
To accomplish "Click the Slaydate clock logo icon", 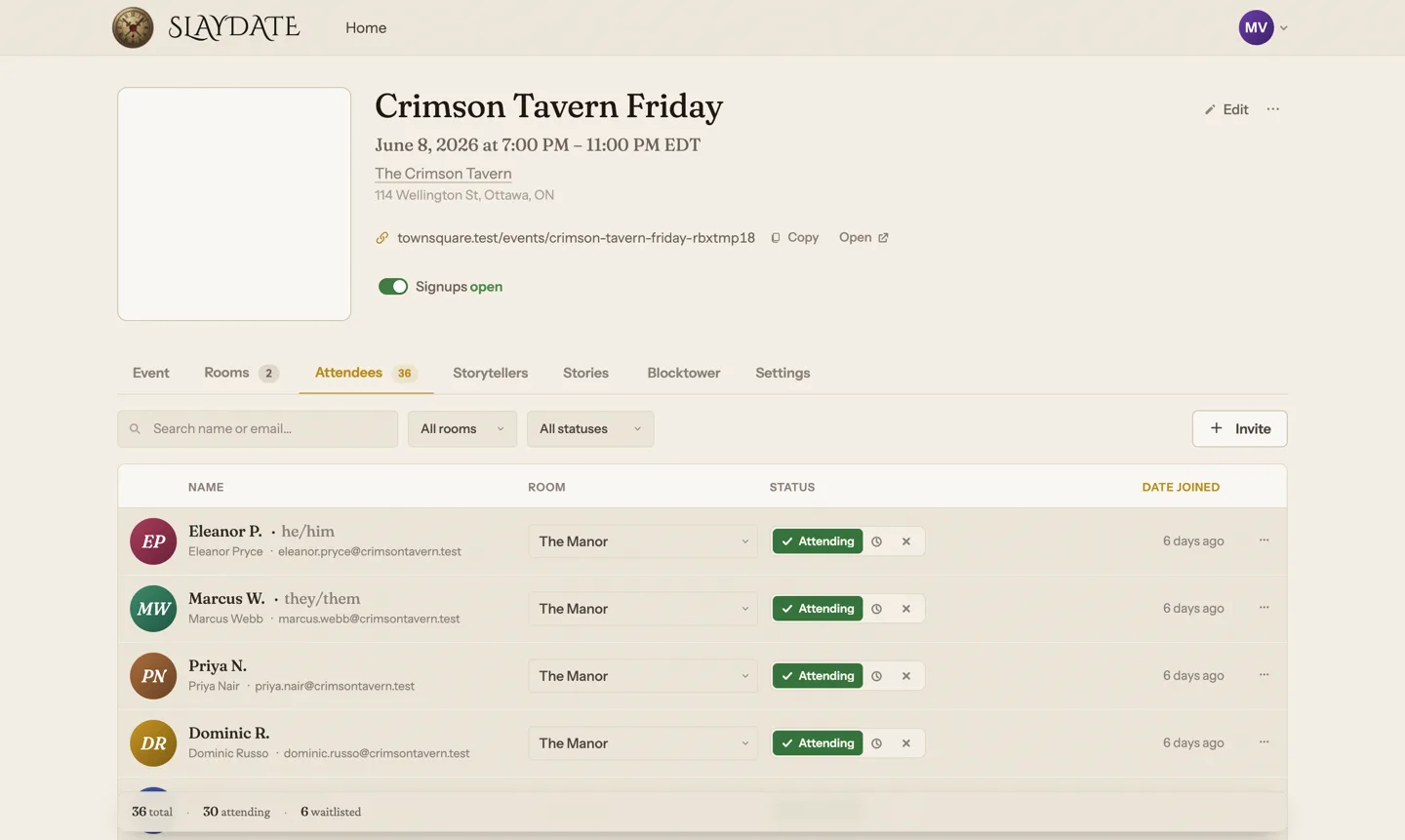I will click(x=133, y=27).
